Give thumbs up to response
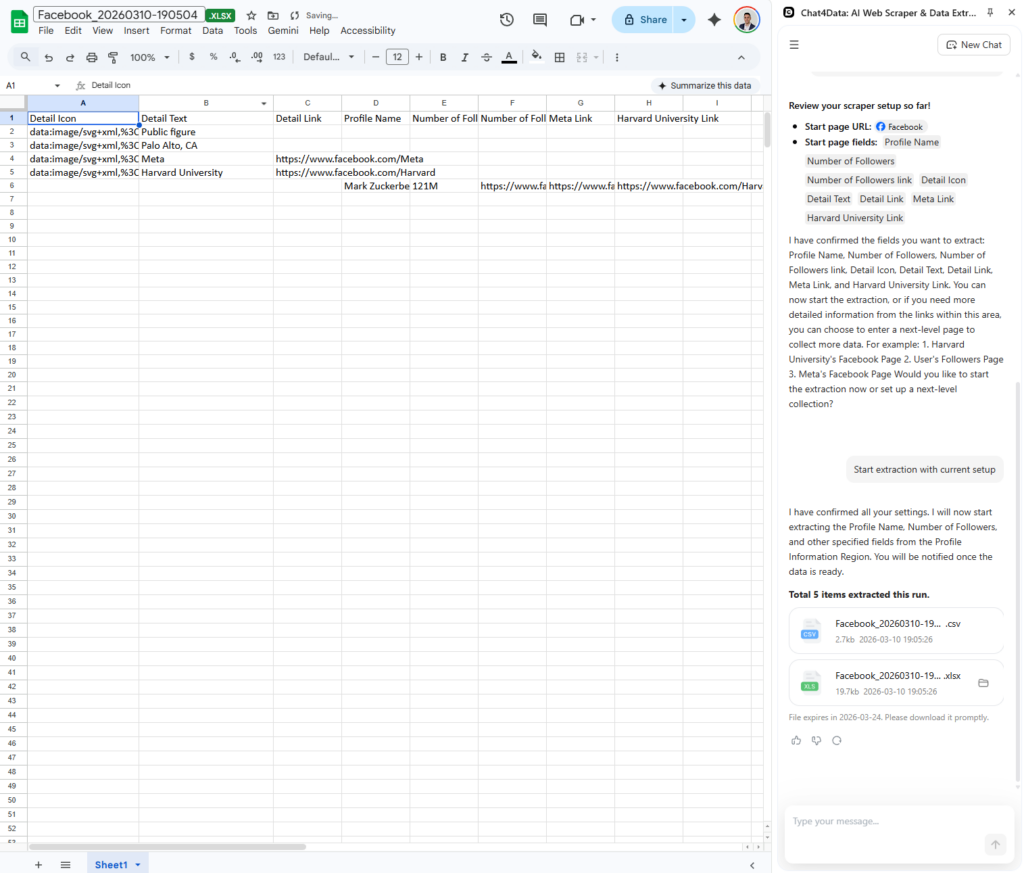Viewport: 1024px width, 873px height. point(796,740)
